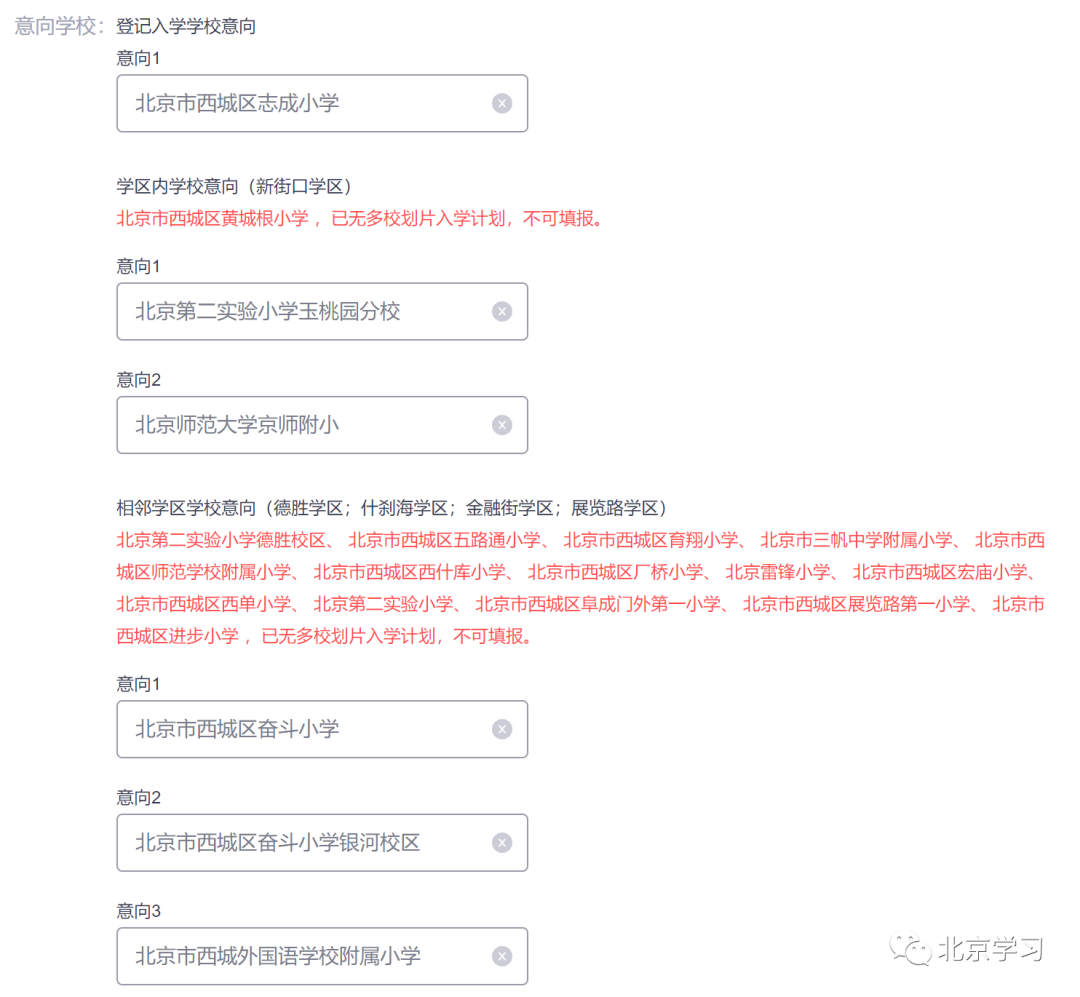Click the 意向1 label above 奋斗小学

point(138,683)
